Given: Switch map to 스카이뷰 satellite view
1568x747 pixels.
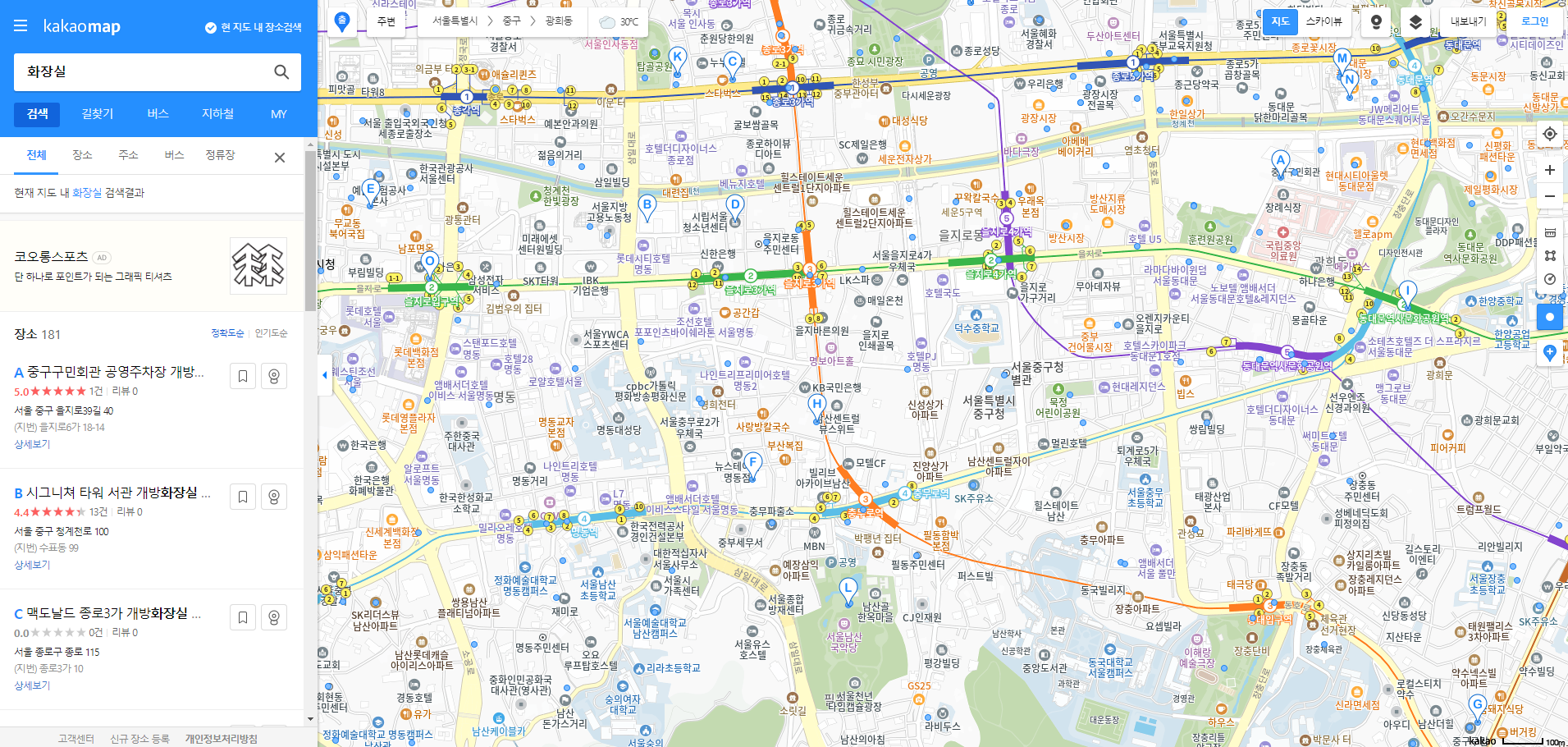Looking at the screenshot, I should click(1323, 22).
